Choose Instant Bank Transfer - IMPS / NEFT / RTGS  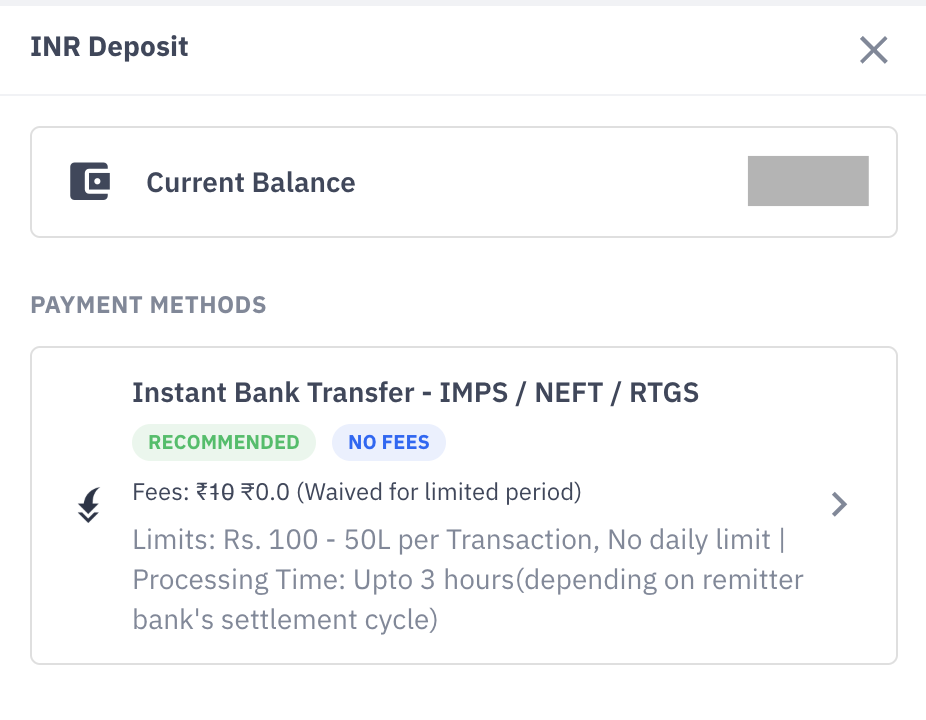point(416,392)
